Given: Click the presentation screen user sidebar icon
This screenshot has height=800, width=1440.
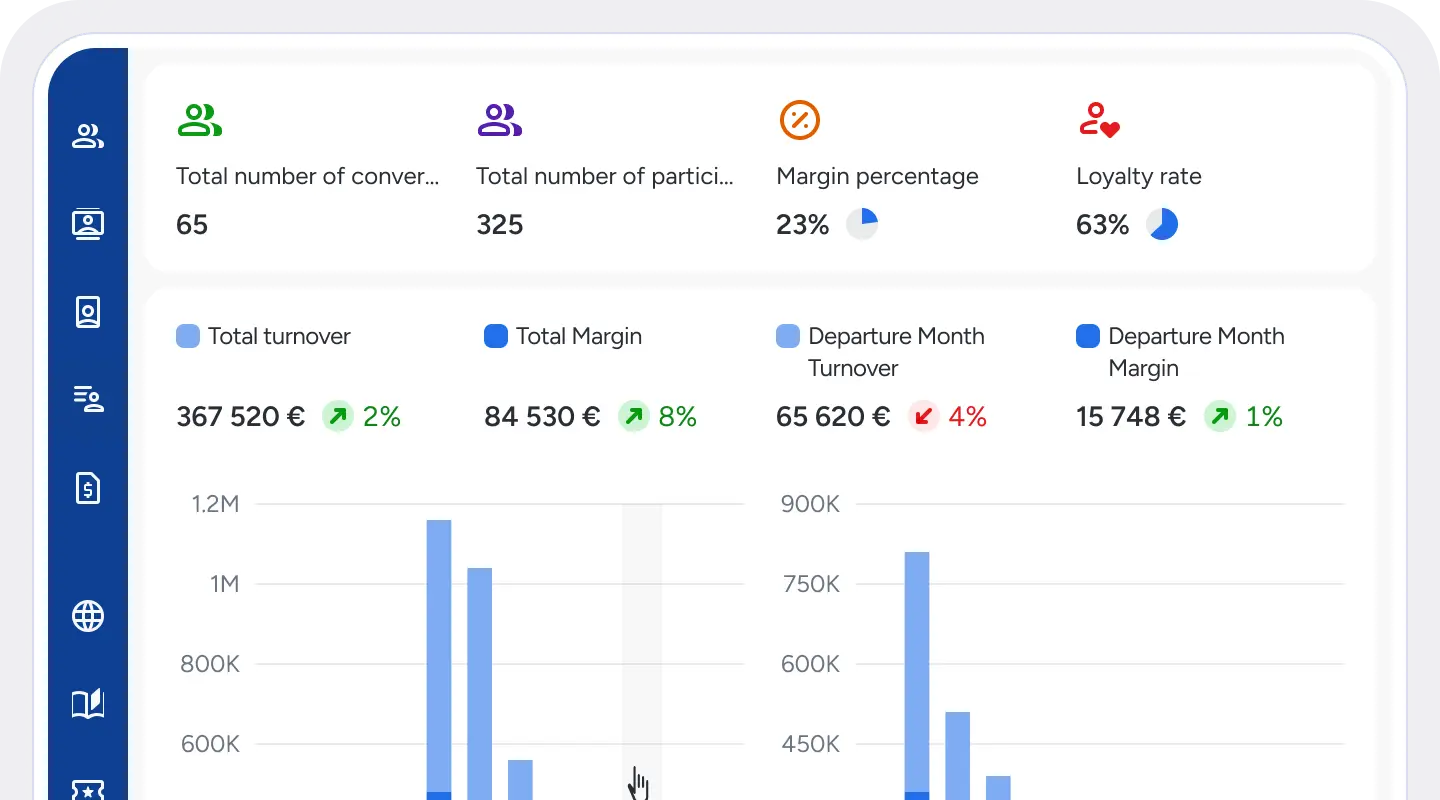Looking at the screenshot, I should pyautogui.click(x=88, y=224).
